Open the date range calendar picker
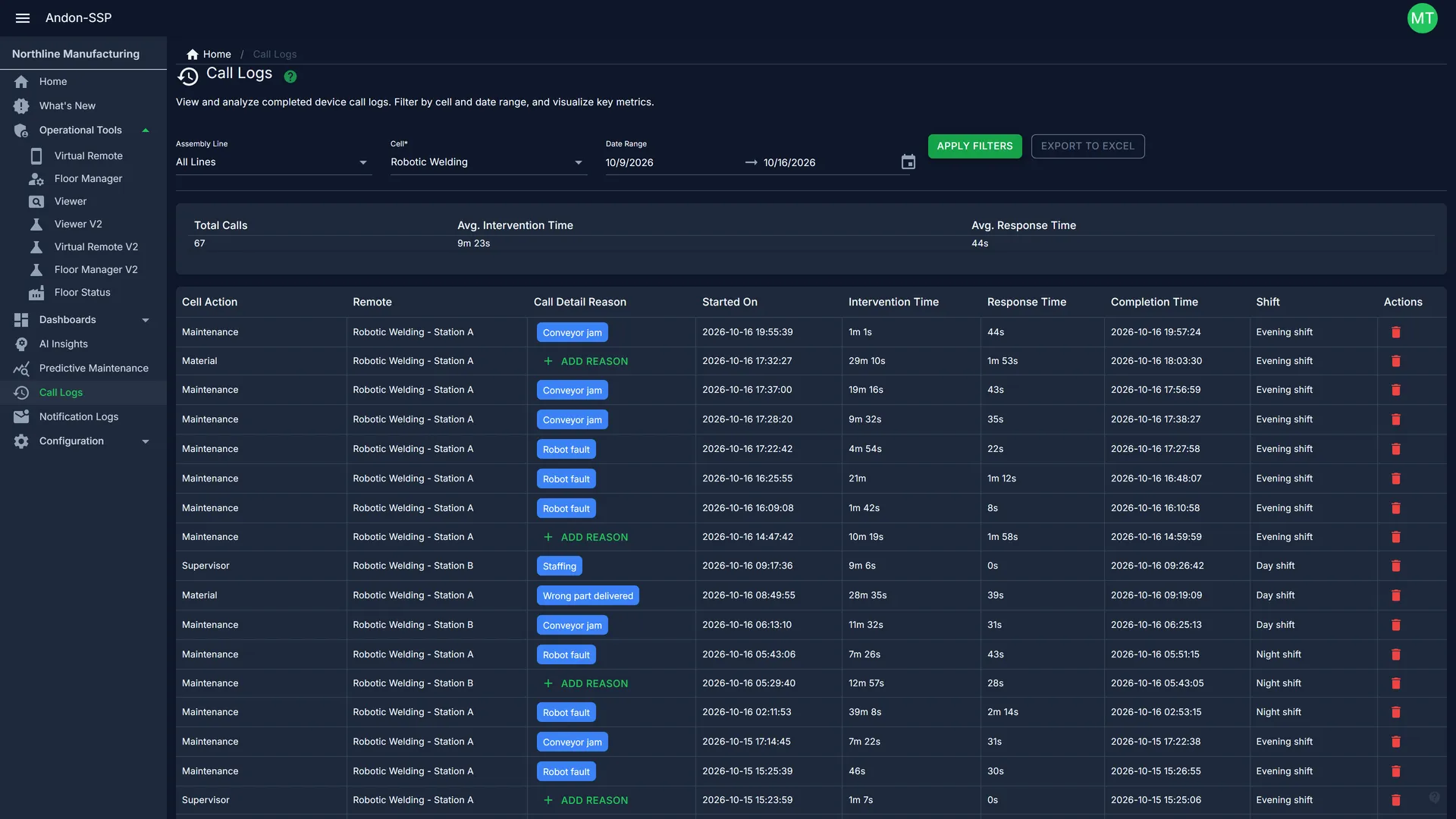The width and height of the screenshot is (1456, 819). pyautogui.click(x=908, y=162)
